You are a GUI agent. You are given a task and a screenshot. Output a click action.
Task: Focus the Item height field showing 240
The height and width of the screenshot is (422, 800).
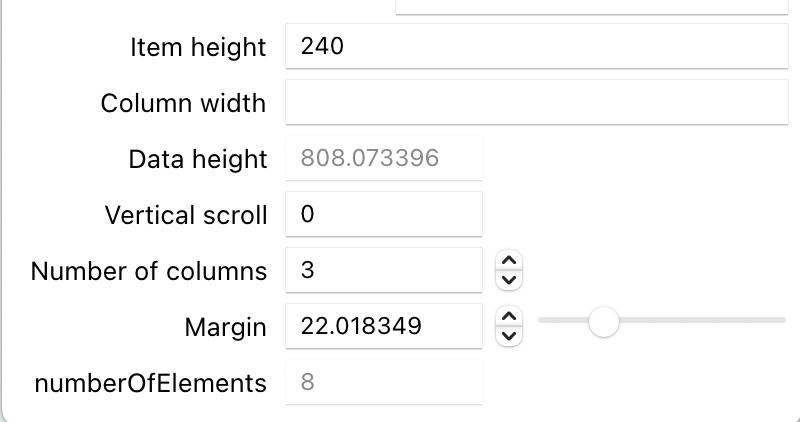tap(537, 46)
